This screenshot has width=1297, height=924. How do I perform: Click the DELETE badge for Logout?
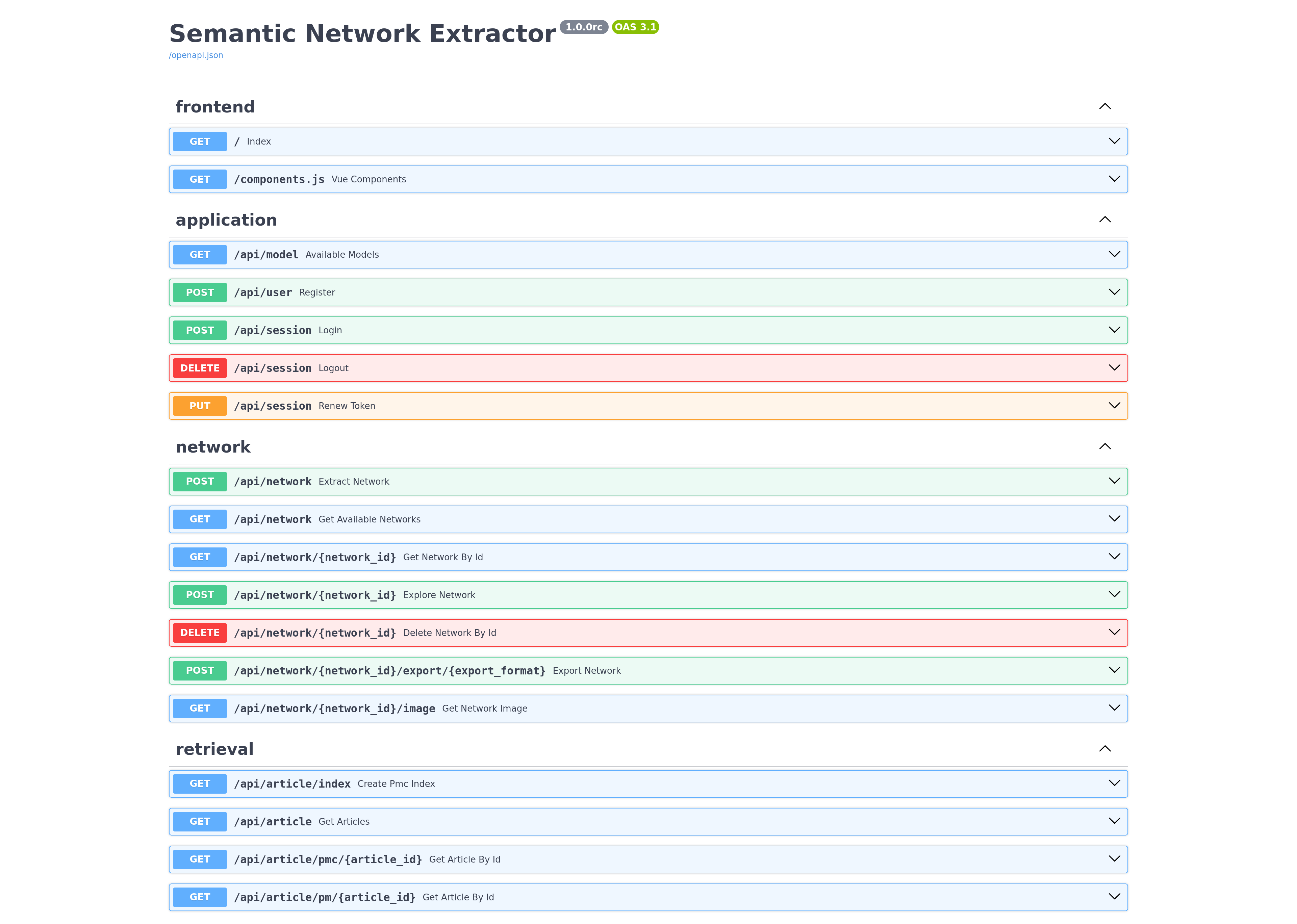click(x=200, y=368)
